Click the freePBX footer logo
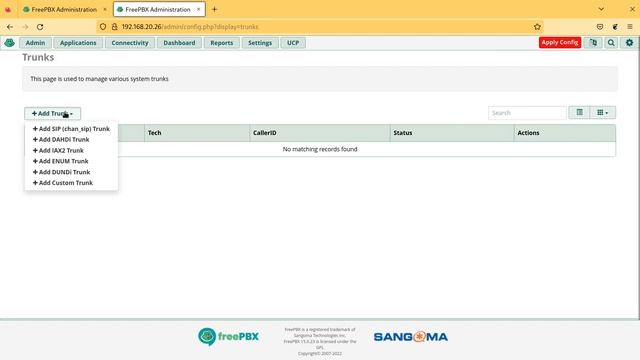This screenshot has width=640, height=360. click(228, 337)
